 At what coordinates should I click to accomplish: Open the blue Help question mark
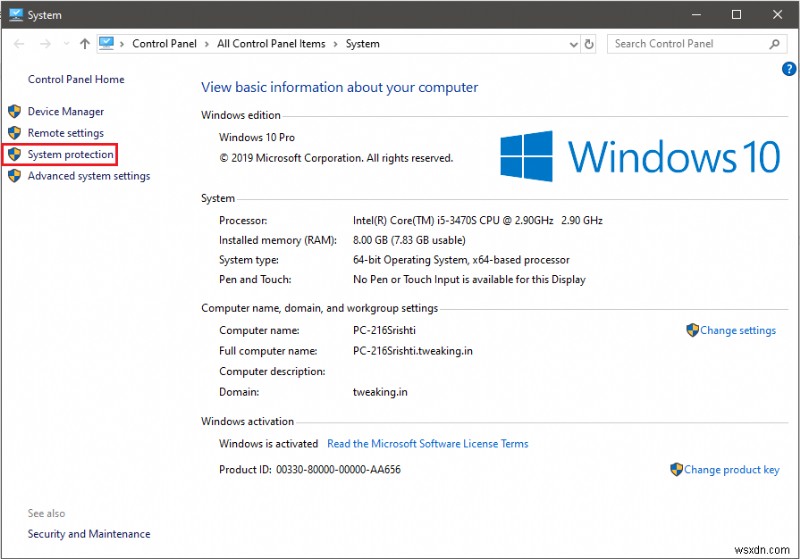point(788,69)
